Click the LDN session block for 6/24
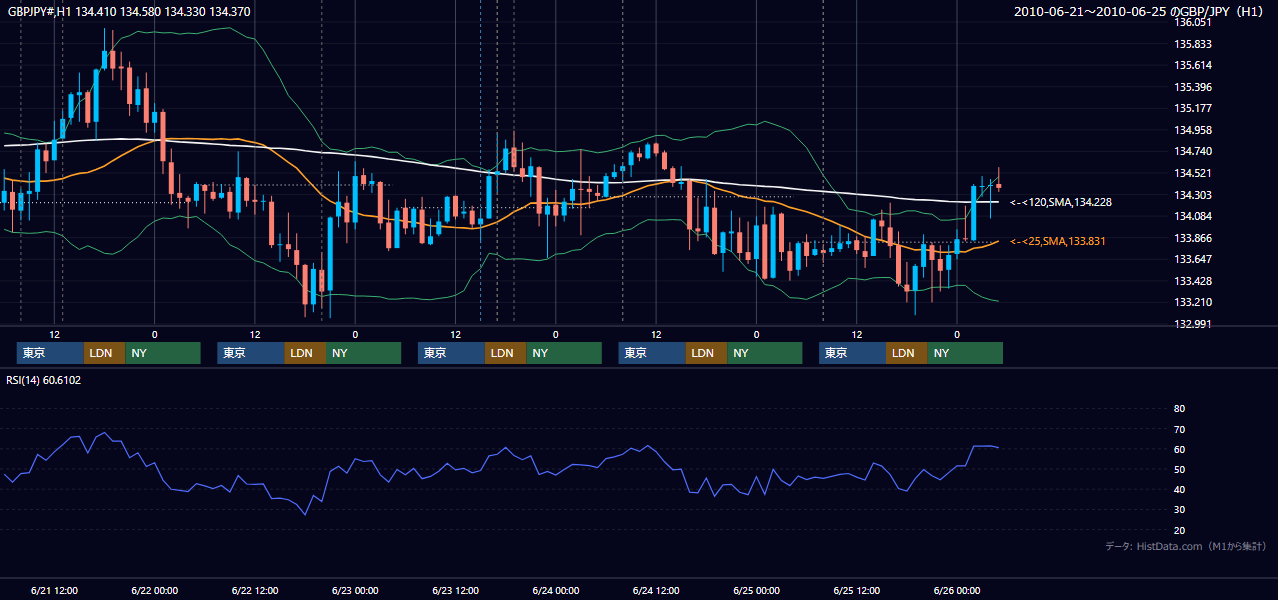Image resolution: width=1278 pixels, height=600 pixels. [x=706, y=353]
